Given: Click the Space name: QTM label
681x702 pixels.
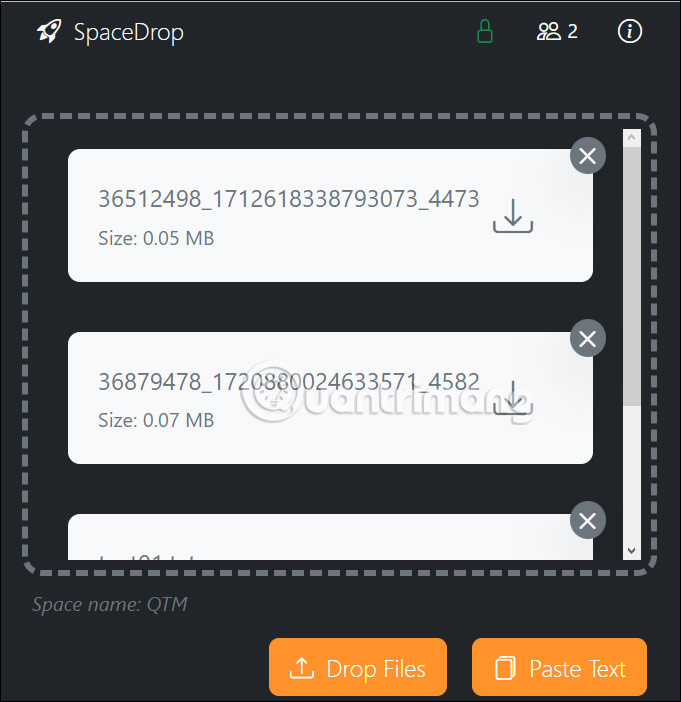Looking at the screenshot, I should [x=110, y=604].
